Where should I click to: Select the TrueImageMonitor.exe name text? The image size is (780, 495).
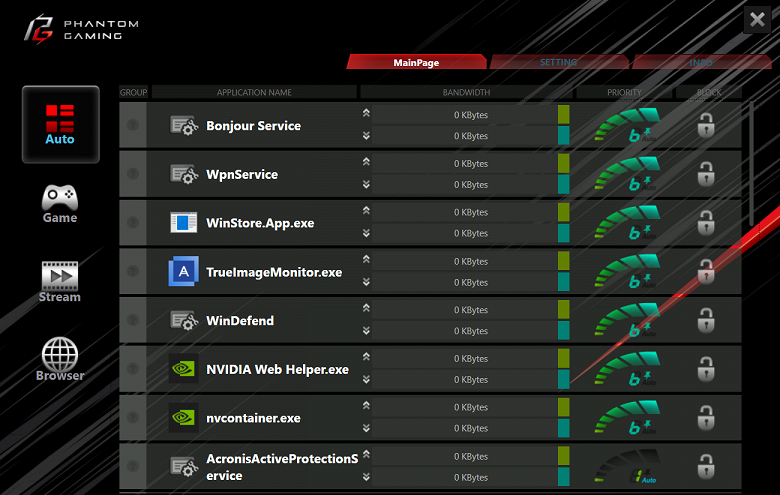(274, 272)
